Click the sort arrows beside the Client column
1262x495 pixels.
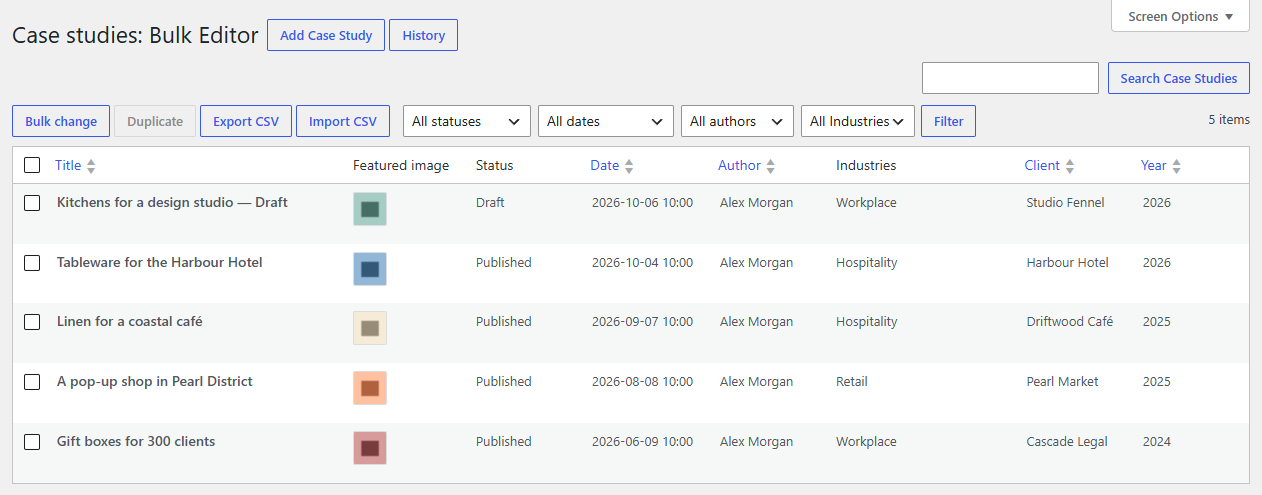point(1070,166)
